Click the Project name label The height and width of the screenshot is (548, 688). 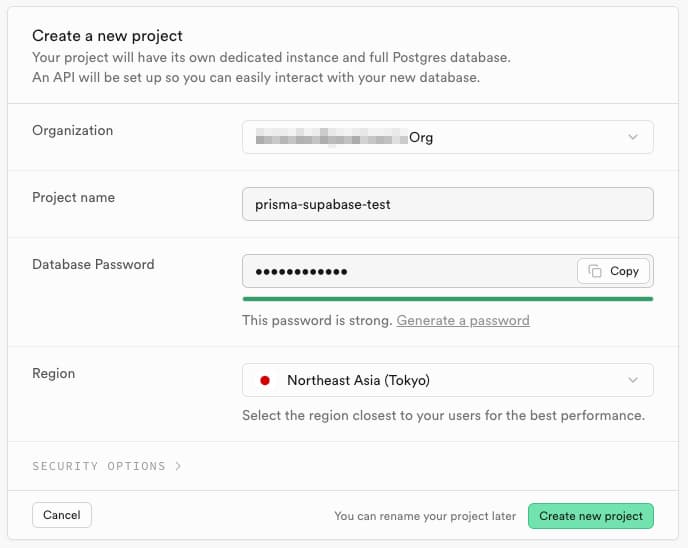pos(74,197)
